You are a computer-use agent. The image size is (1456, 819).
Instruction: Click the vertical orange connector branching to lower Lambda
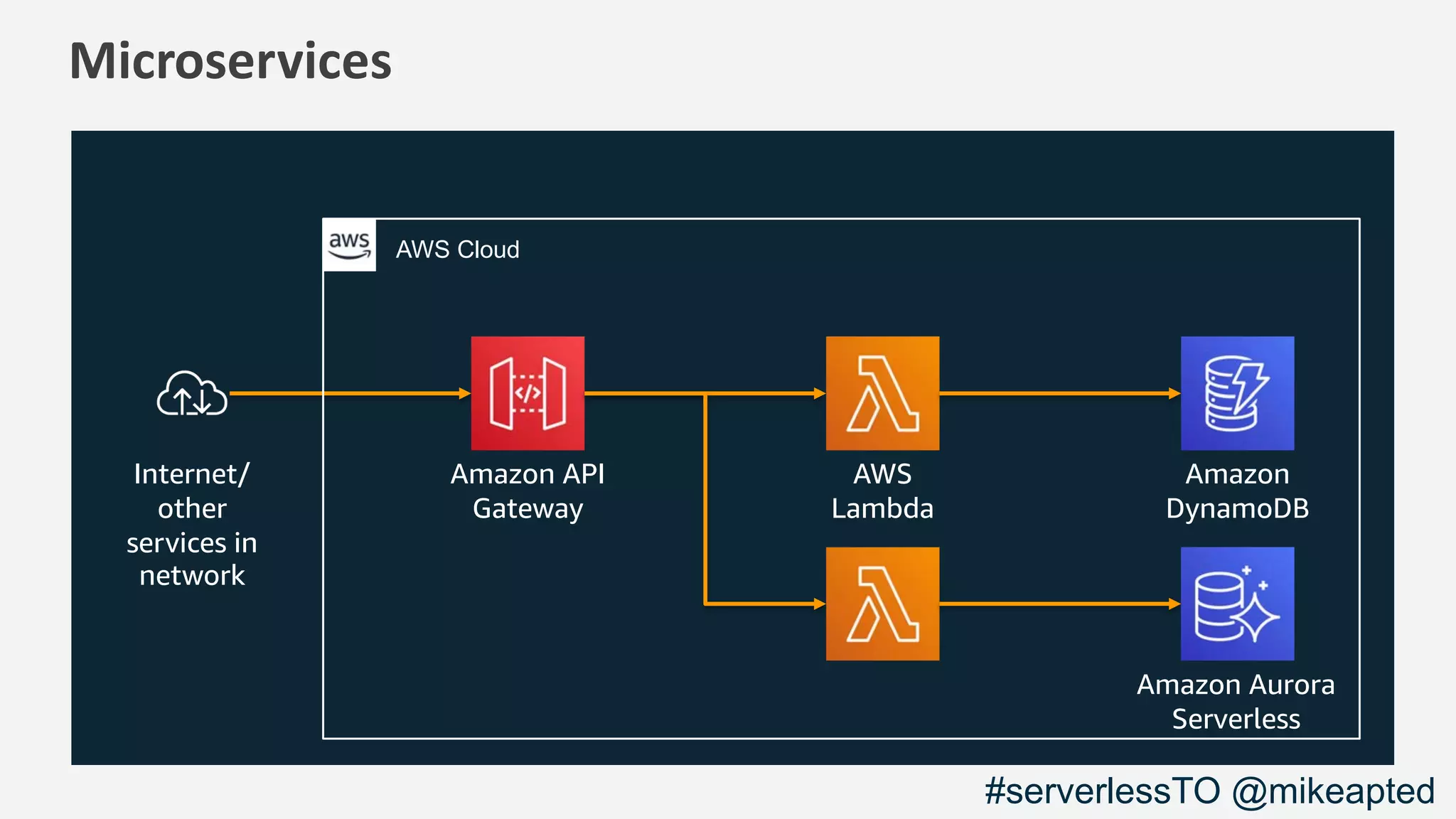[705, 498]
